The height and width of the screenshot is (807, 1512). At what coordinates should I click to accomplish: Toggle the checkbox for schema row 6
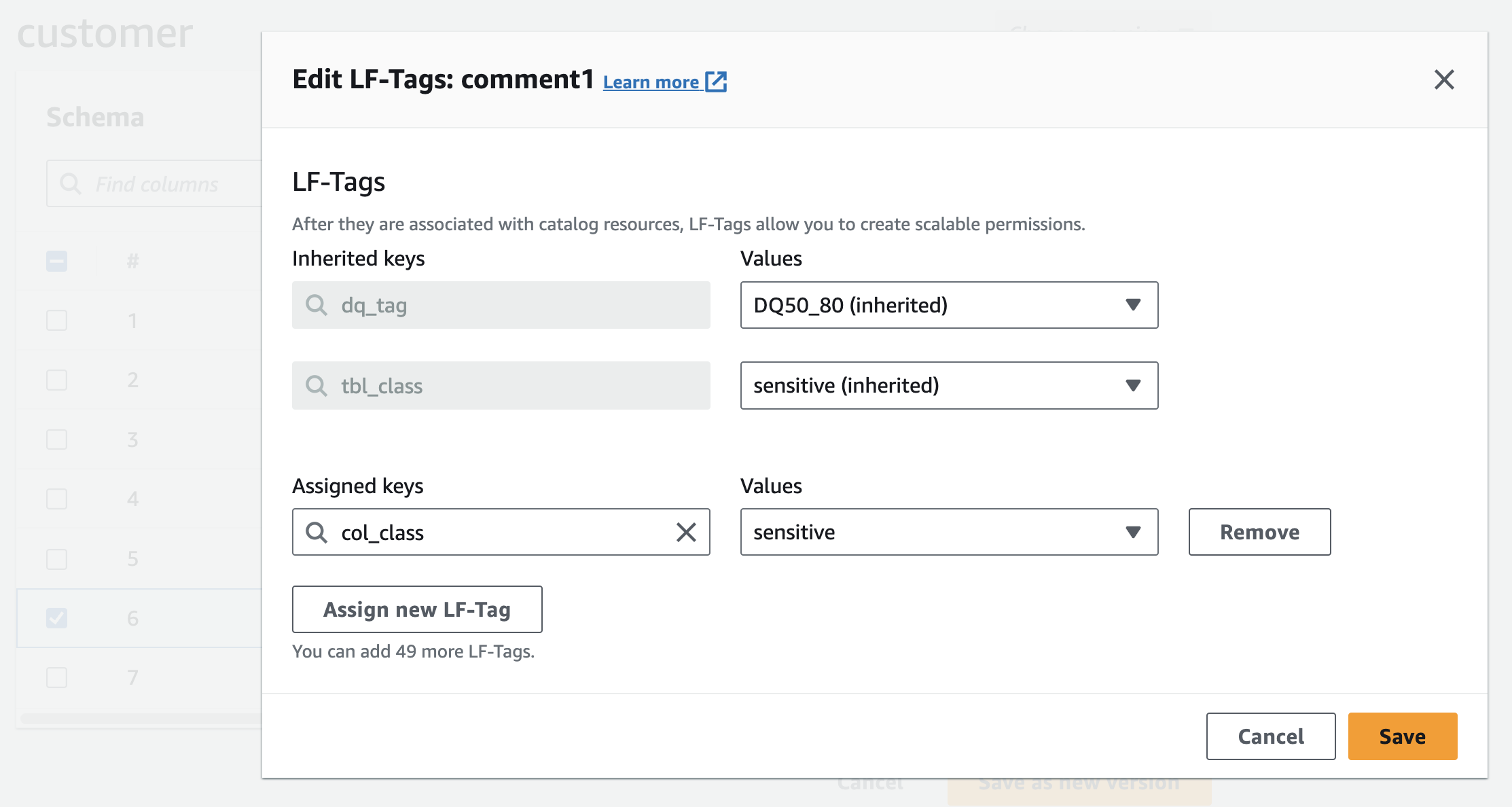click(x=57, y=617)
